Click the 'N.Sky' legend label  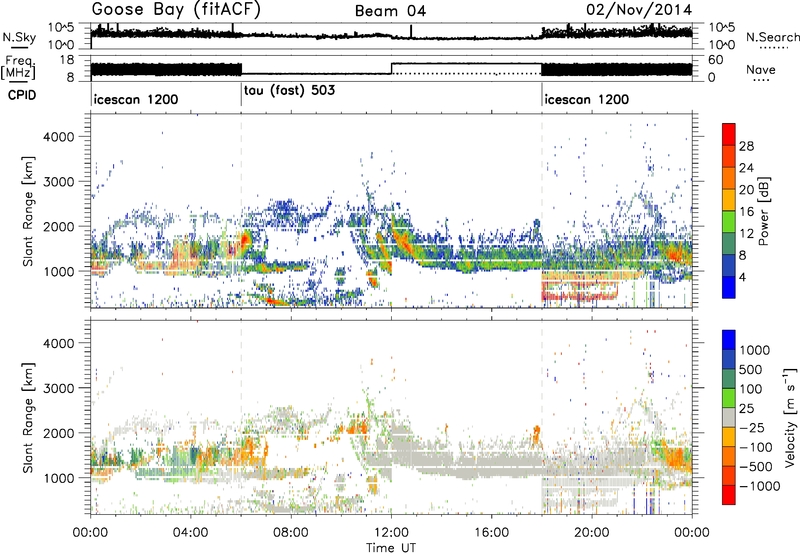(19, 37)
